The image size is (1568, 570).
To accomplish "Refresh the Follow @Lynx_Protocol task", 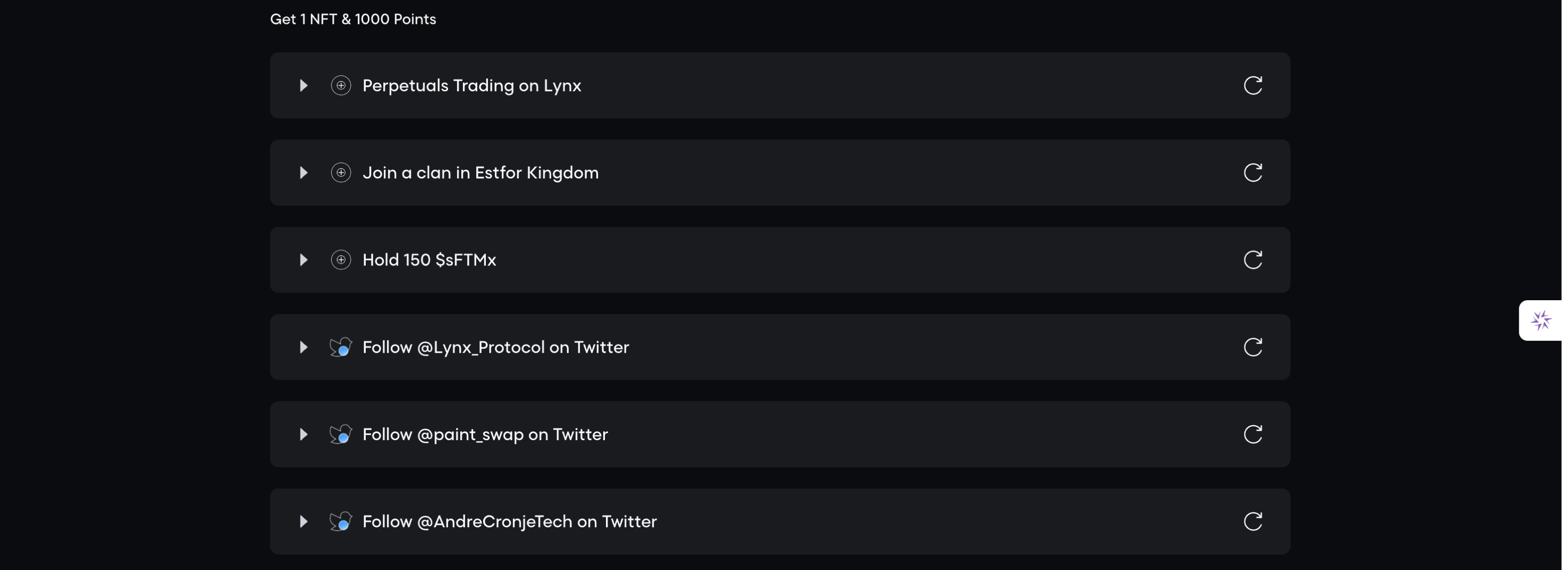I will pyautogui.click(x=1252, y=347).
